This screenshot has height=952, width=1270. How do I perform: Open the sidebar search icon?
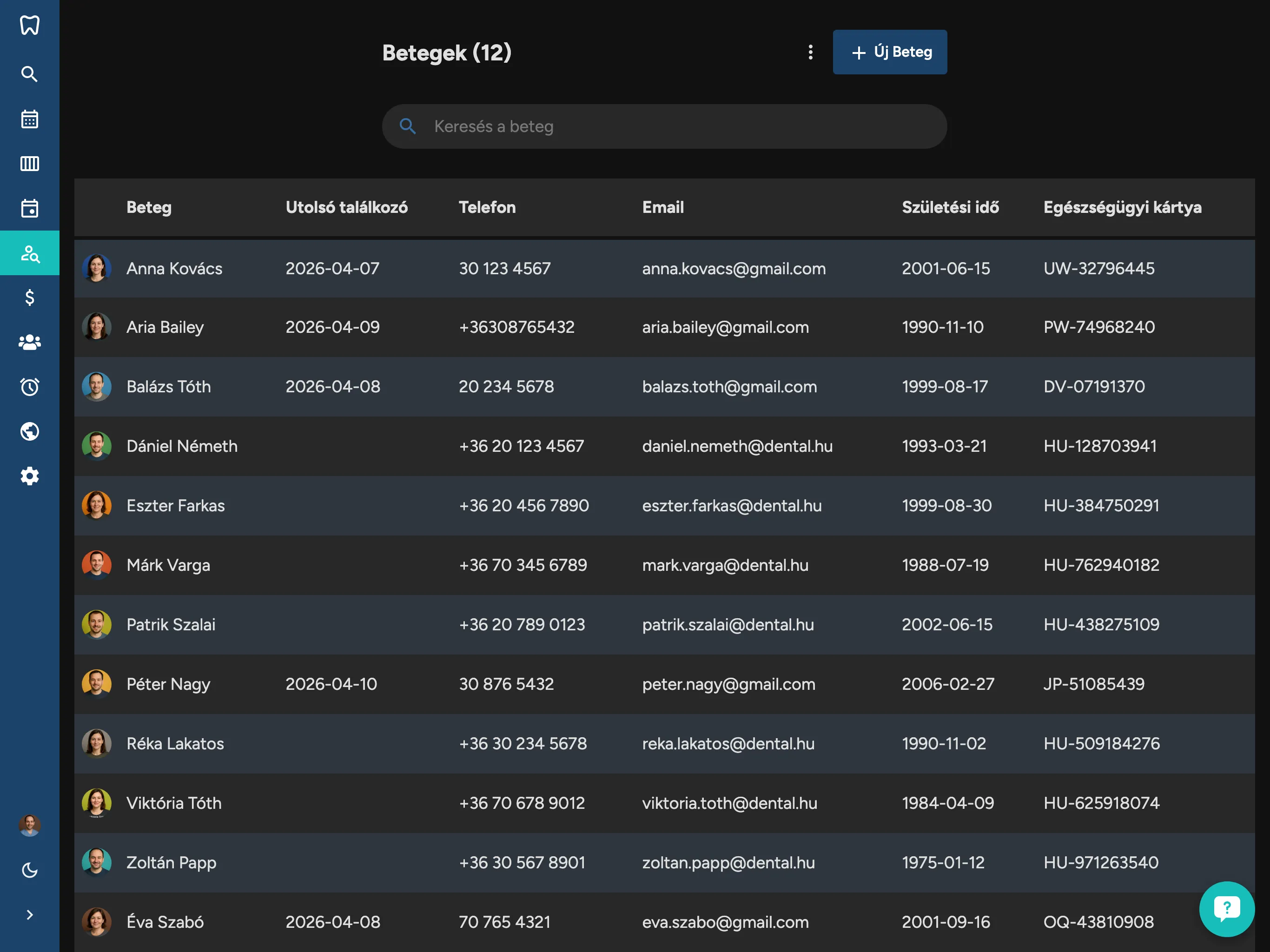[x=29, y=74]
